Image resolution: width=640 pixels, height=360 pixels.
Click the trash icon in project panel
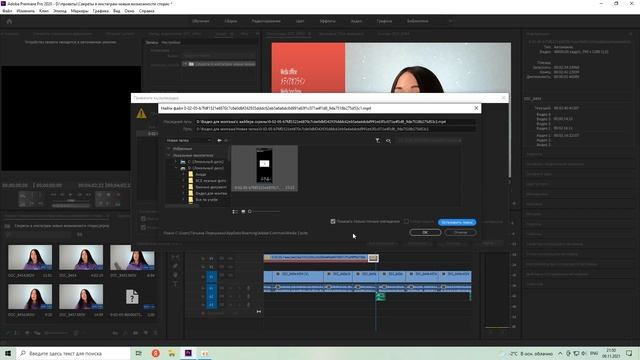[156, 333]
